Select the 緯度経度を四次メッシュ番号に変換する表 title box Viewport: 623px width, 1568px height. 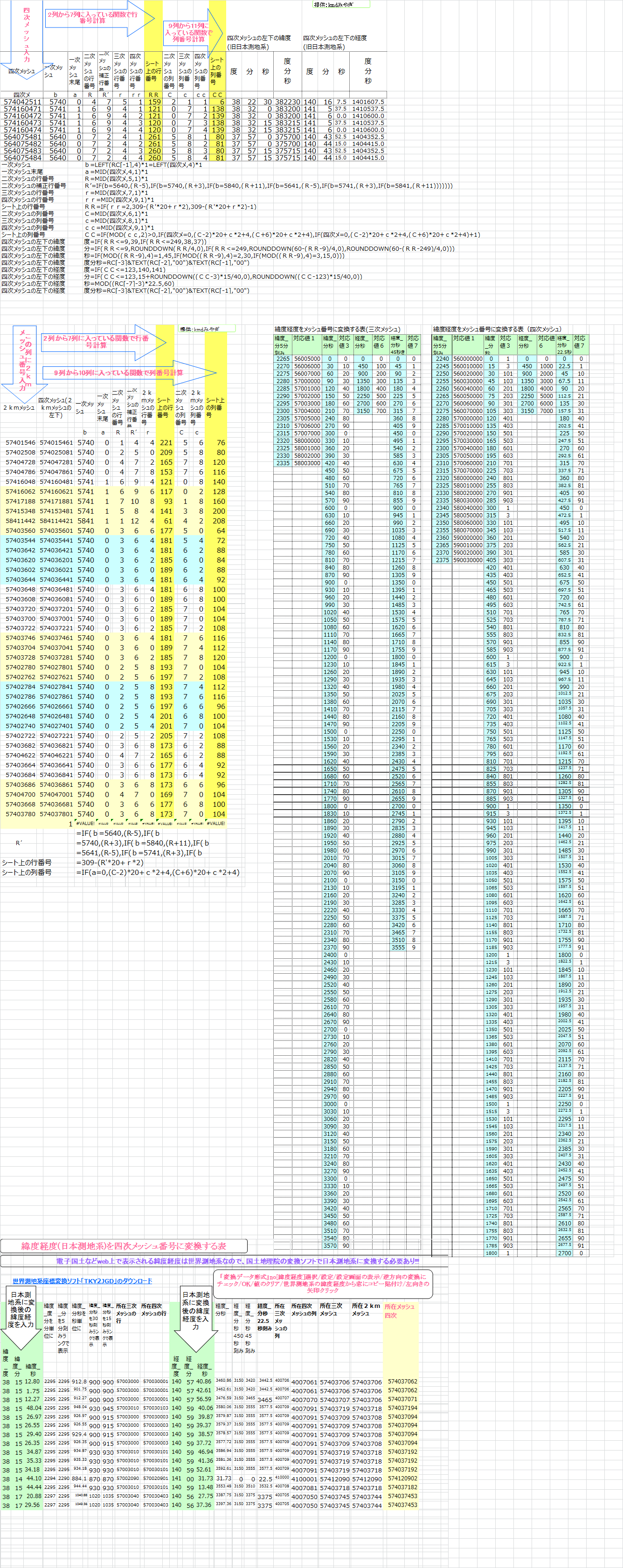click(124, 1246)
